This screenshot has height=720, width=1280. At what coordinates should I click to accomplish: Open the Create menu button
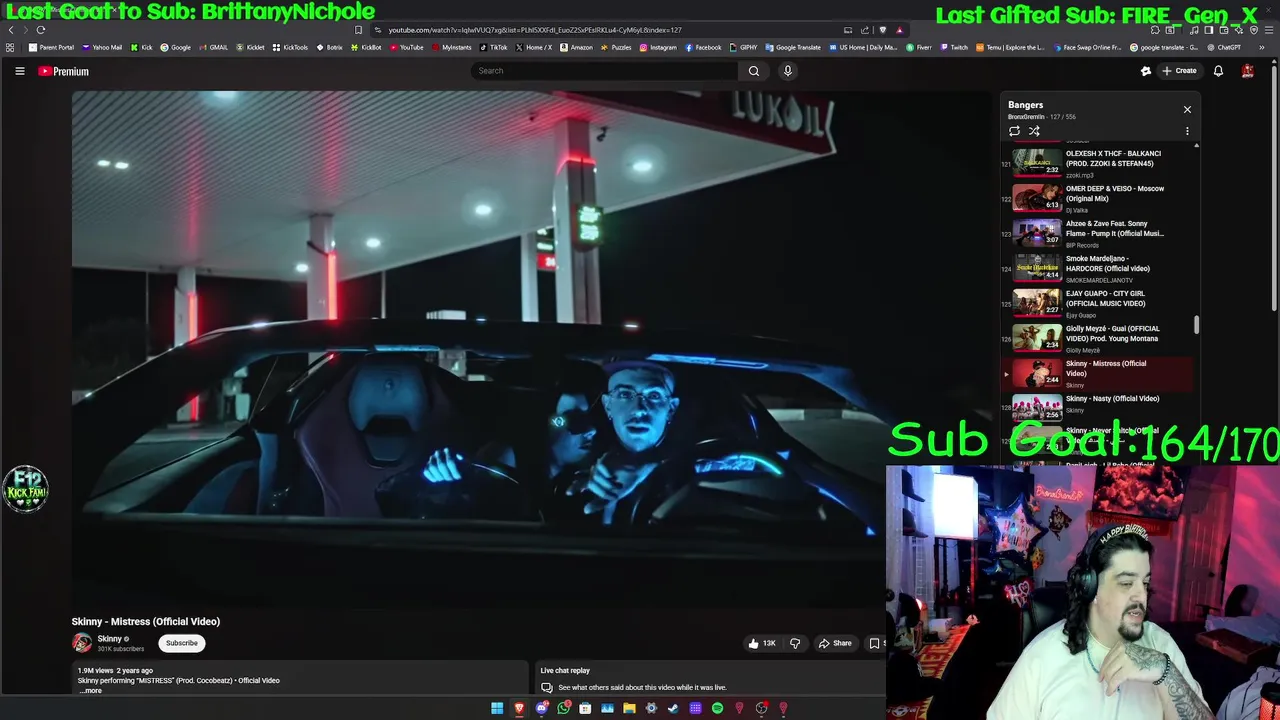point(1180,71)
